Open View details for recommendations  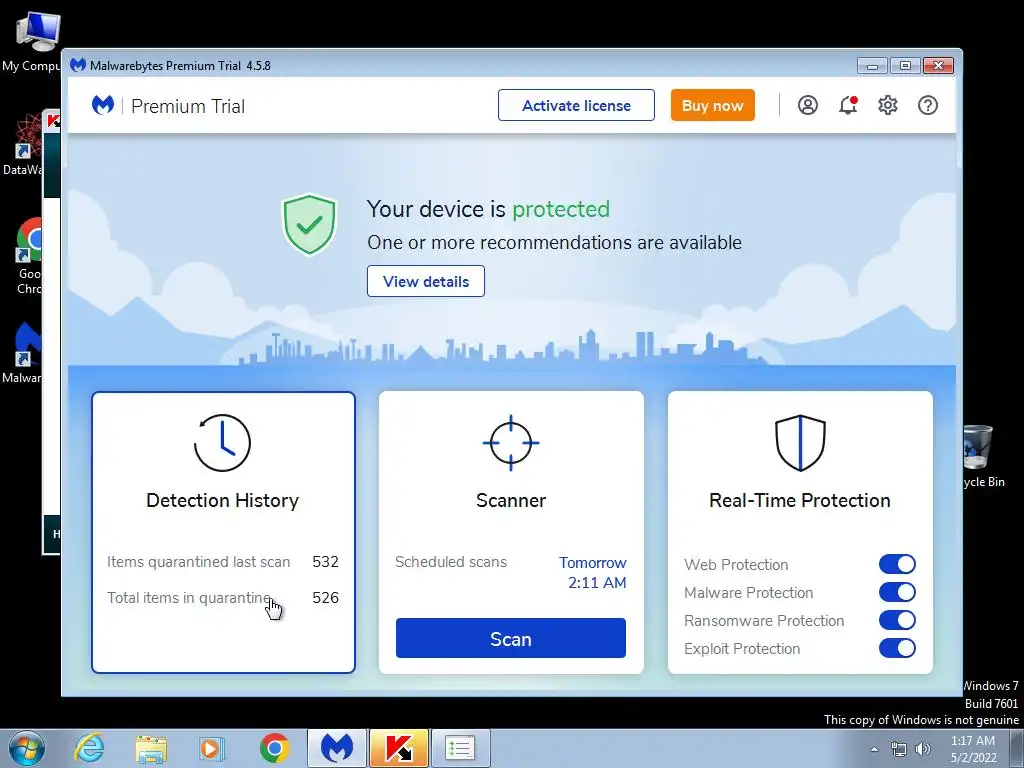click(426, 281)
